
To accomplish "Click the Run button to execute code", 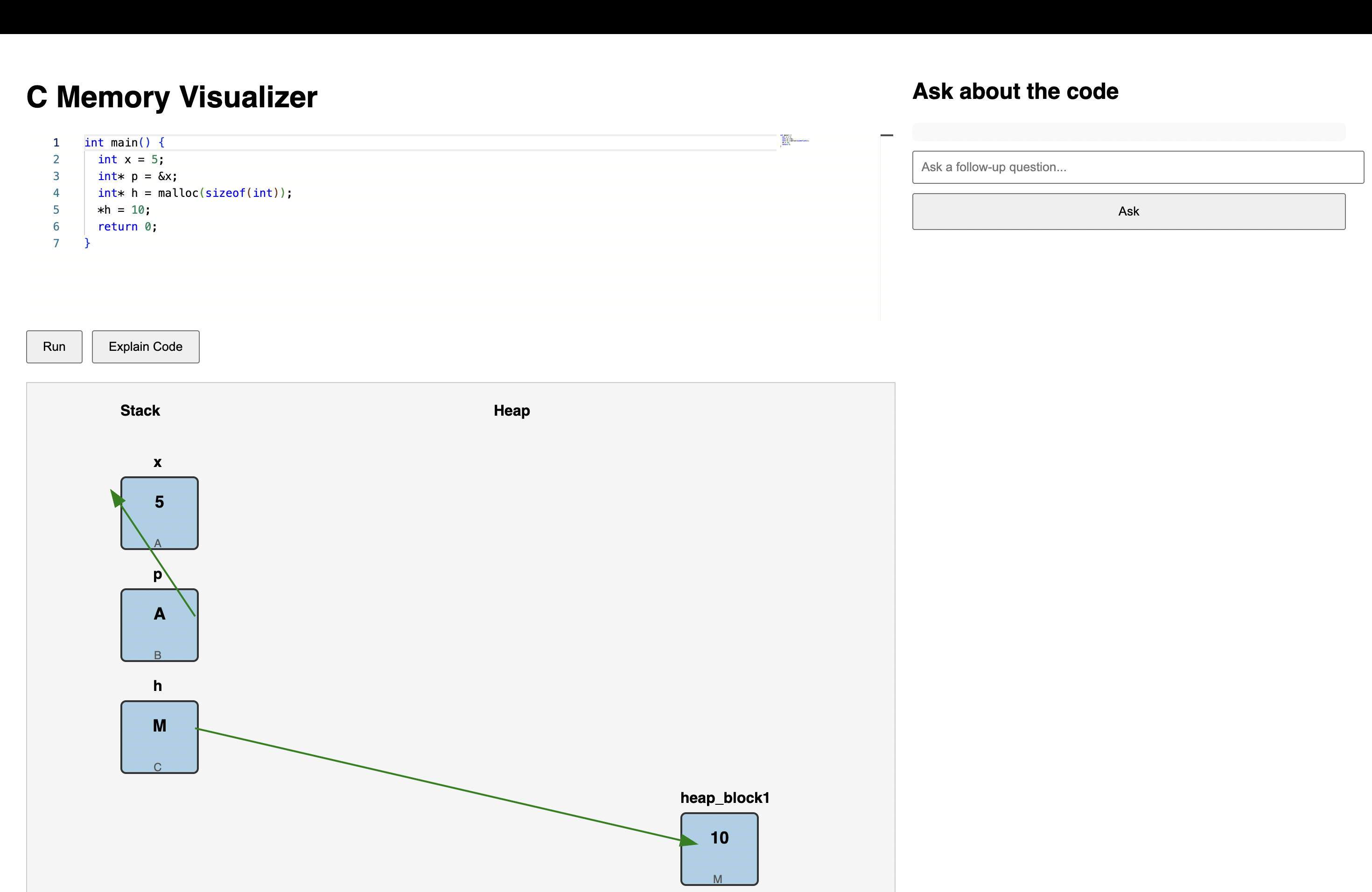I will [x=54, y=347].
